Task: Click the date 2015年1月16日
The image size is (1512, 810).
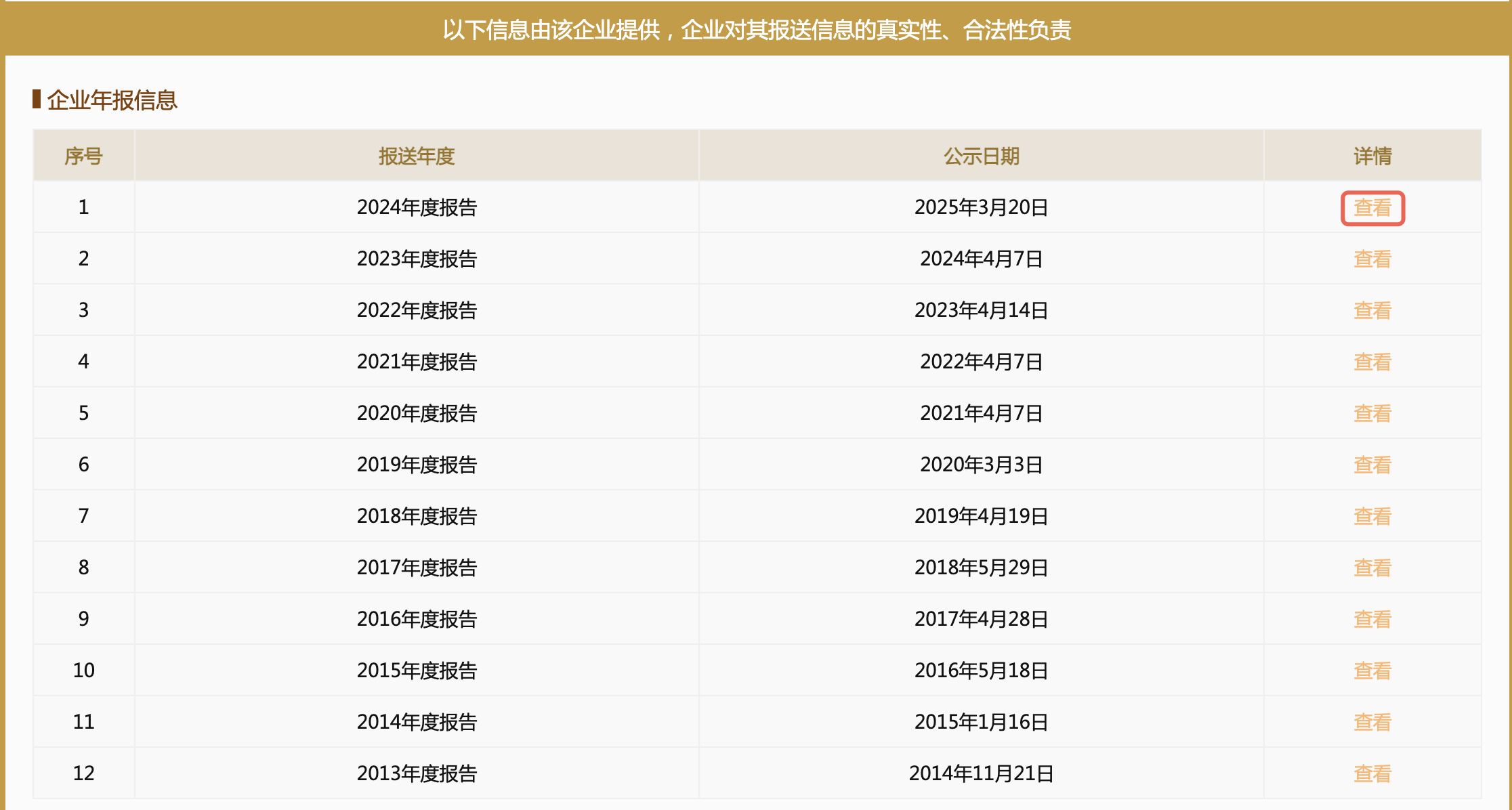Action: (x=982, y=722)
